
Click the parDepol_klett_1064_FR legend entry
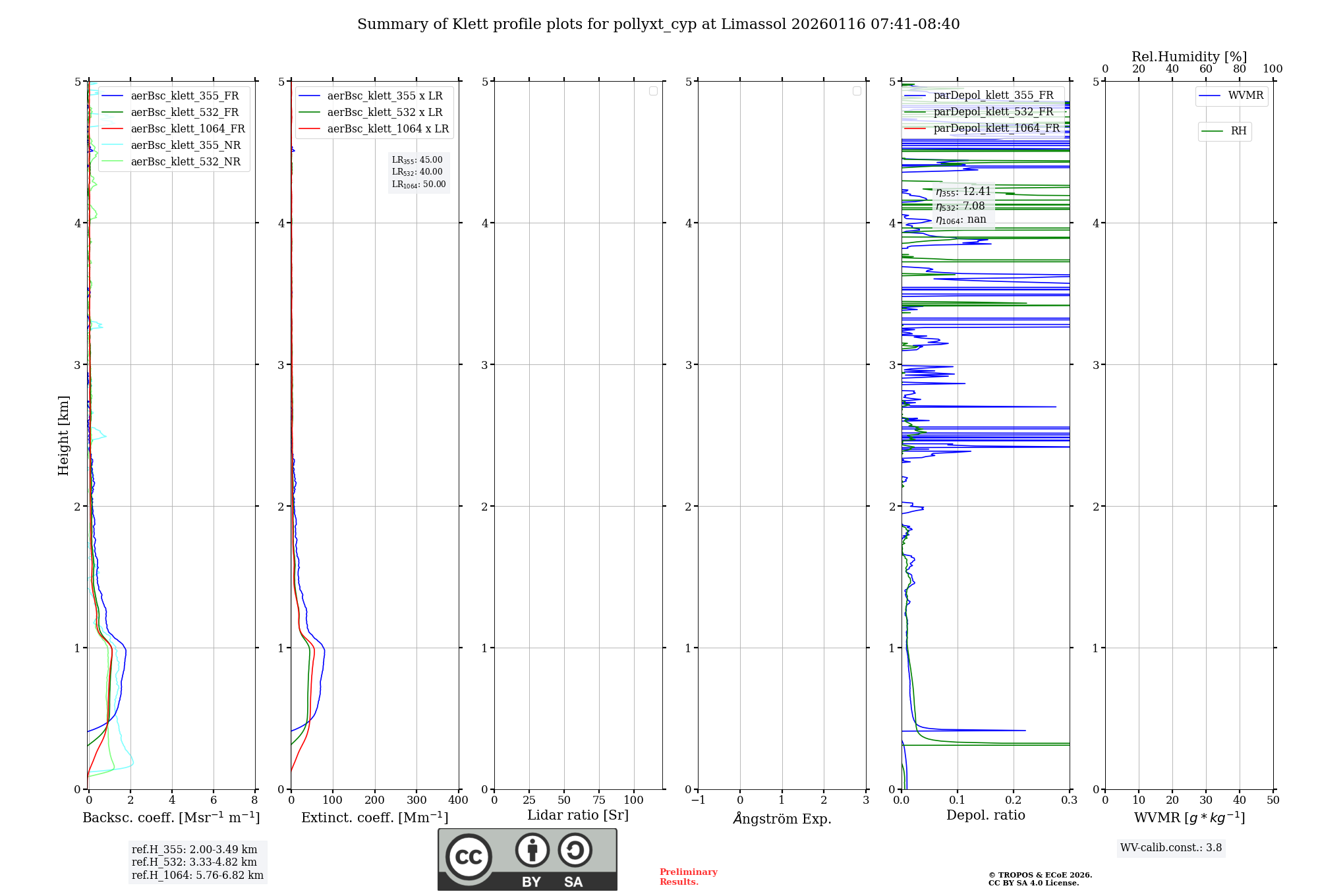coord(996,128)
